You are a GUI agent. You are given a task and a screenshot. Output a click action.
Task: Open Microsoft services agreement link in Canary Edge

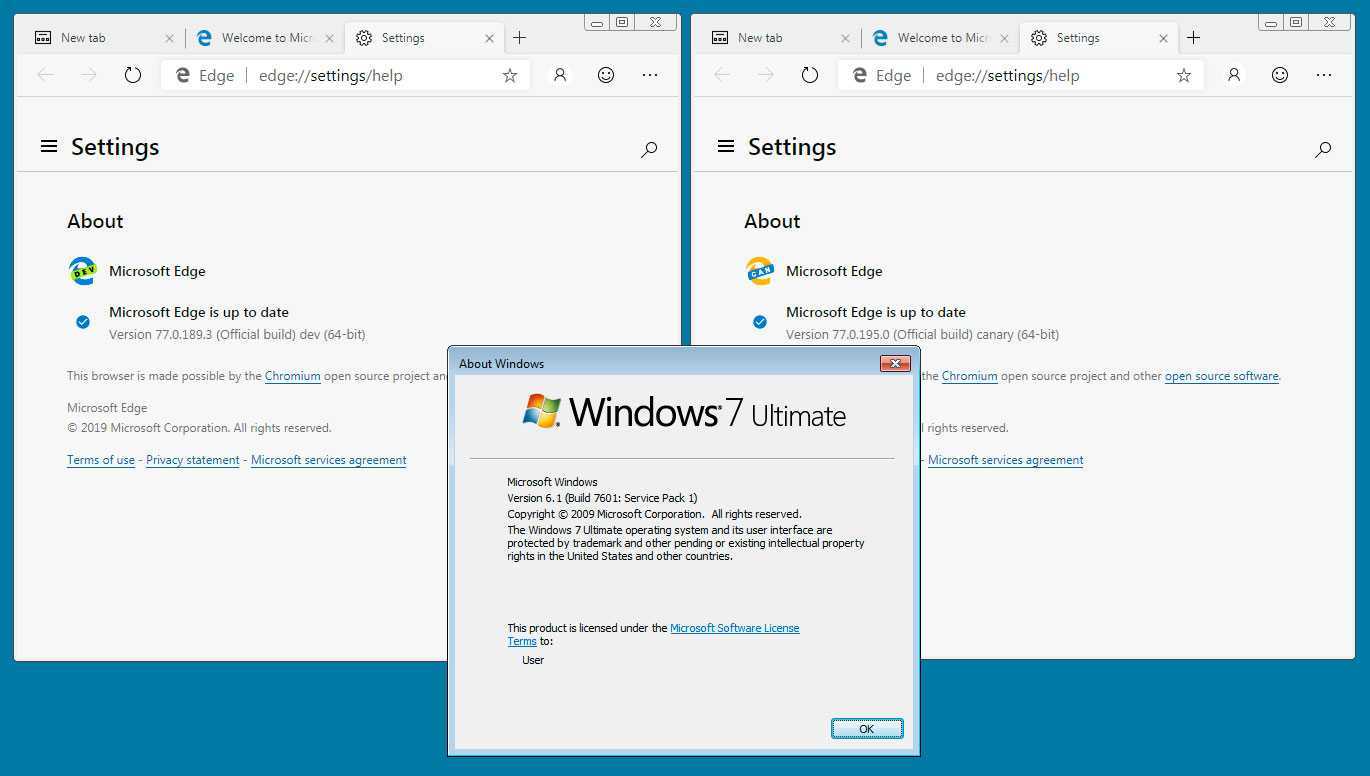point(1006,460)
